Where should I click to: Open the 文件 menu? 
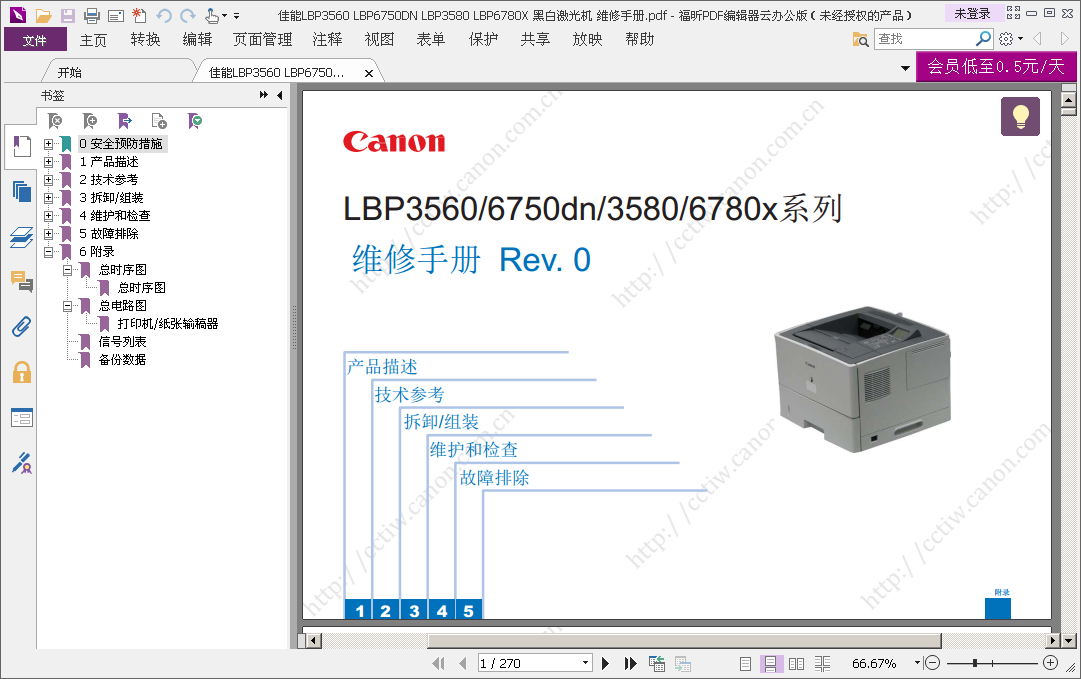click(35, 40)
